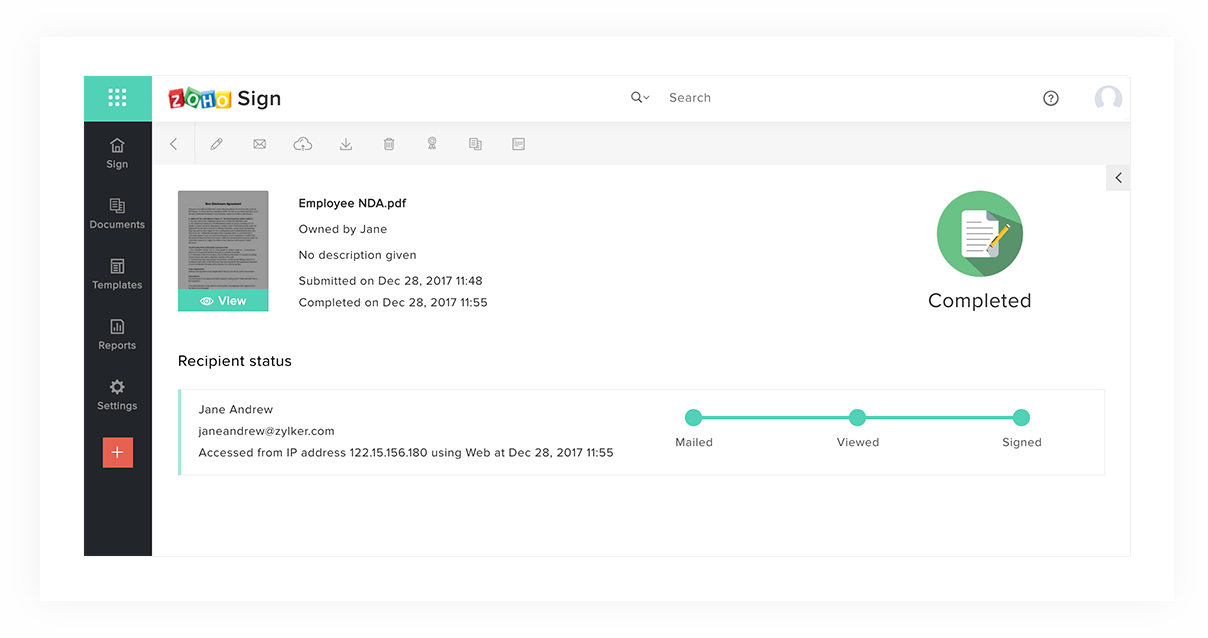Open Settings in sidebar
Image resolution: width=1208 pixels, height=638 pixels.
coord(117,395)
